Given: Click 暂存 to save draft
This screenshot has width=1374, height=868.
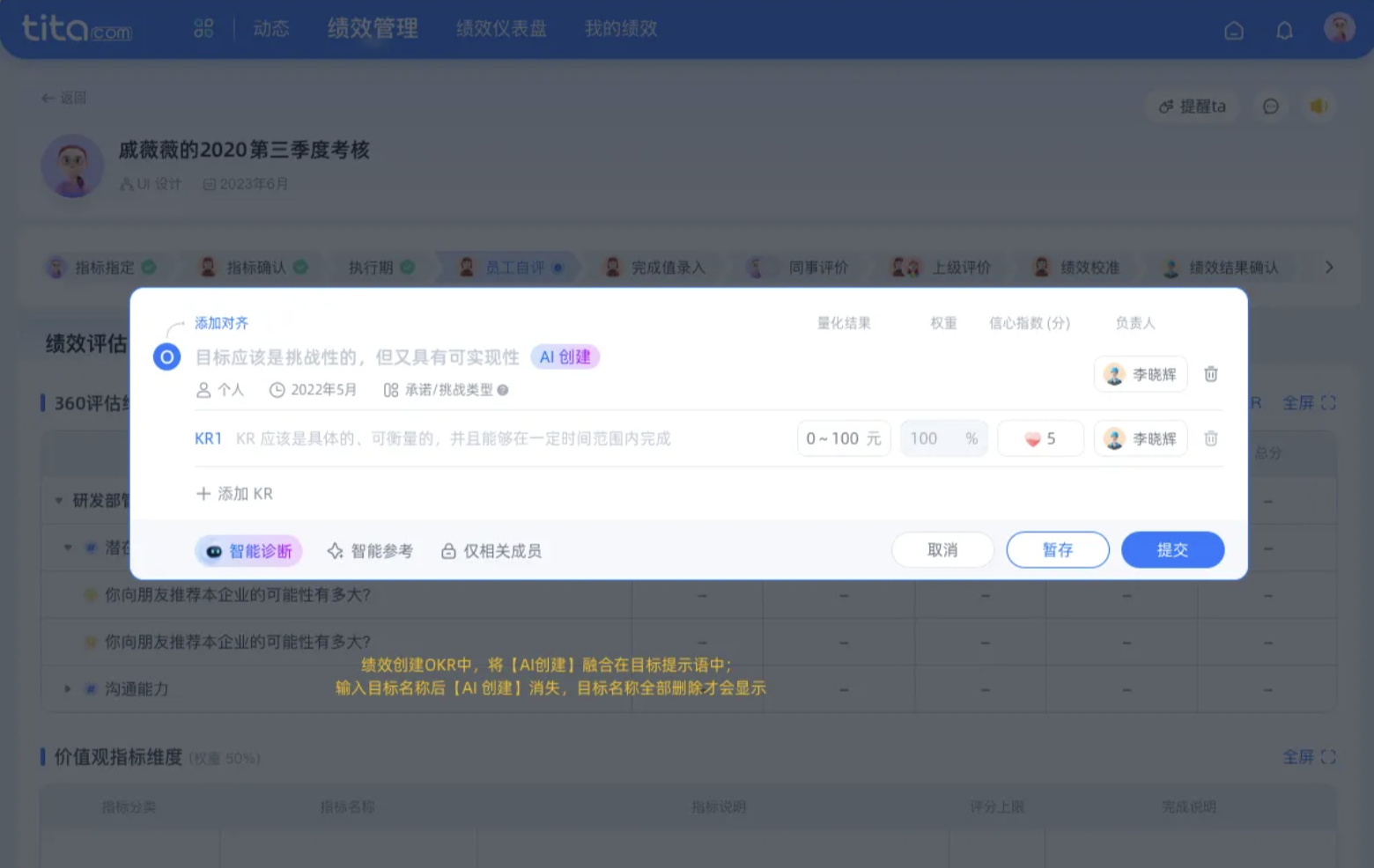Looking at the screenshot, I should tap(1058, 550).
